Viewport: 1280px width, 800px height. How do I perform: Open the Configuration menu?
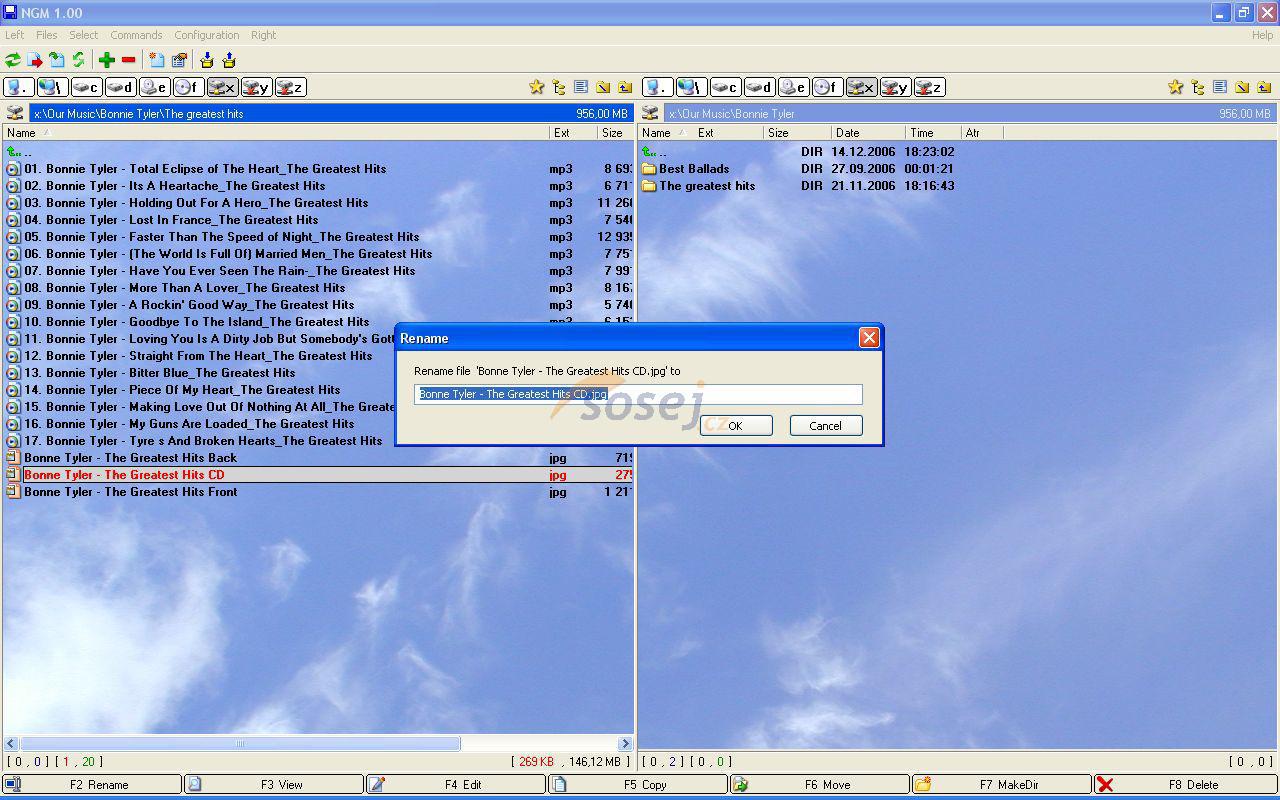pyautogui.click(x=207, y=35)
